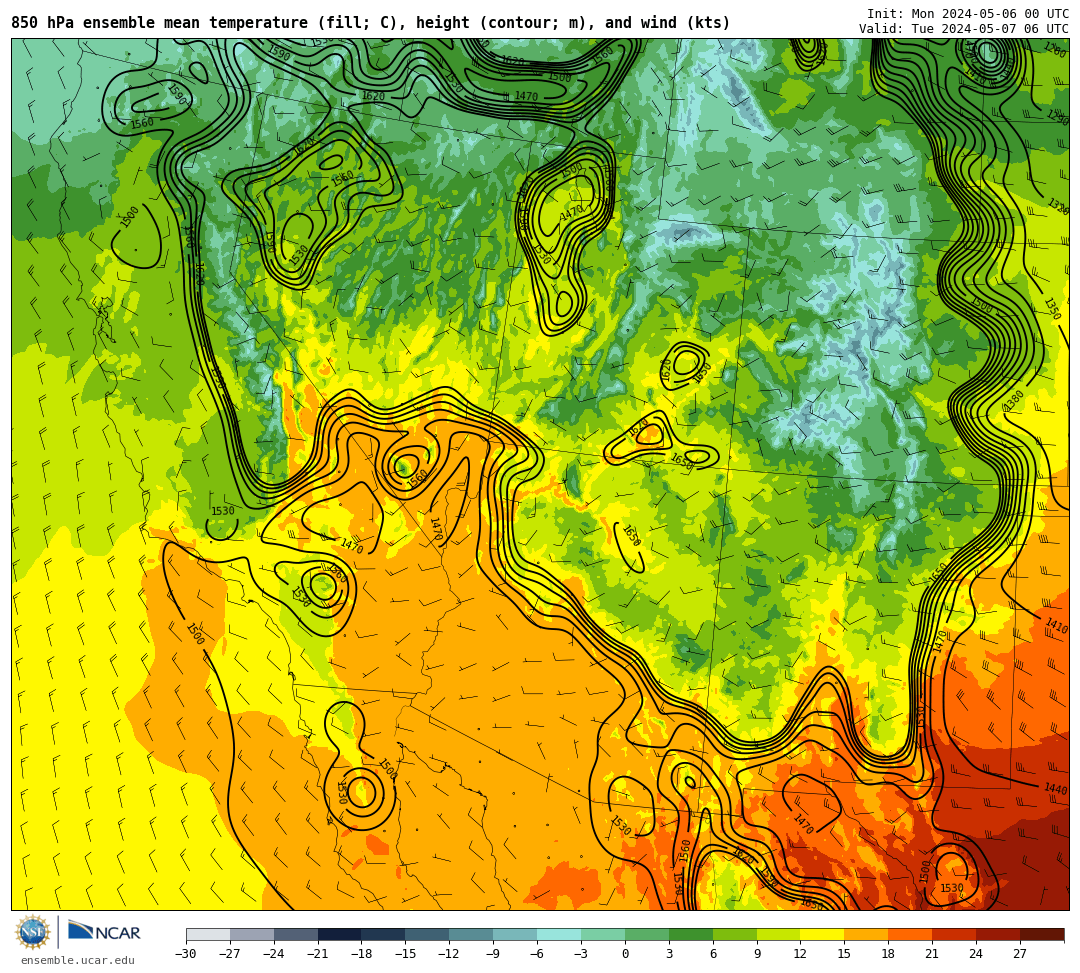Click the -9 colorbar tick label
This screenshot has width=1080, height=973.
click(493, 954)
